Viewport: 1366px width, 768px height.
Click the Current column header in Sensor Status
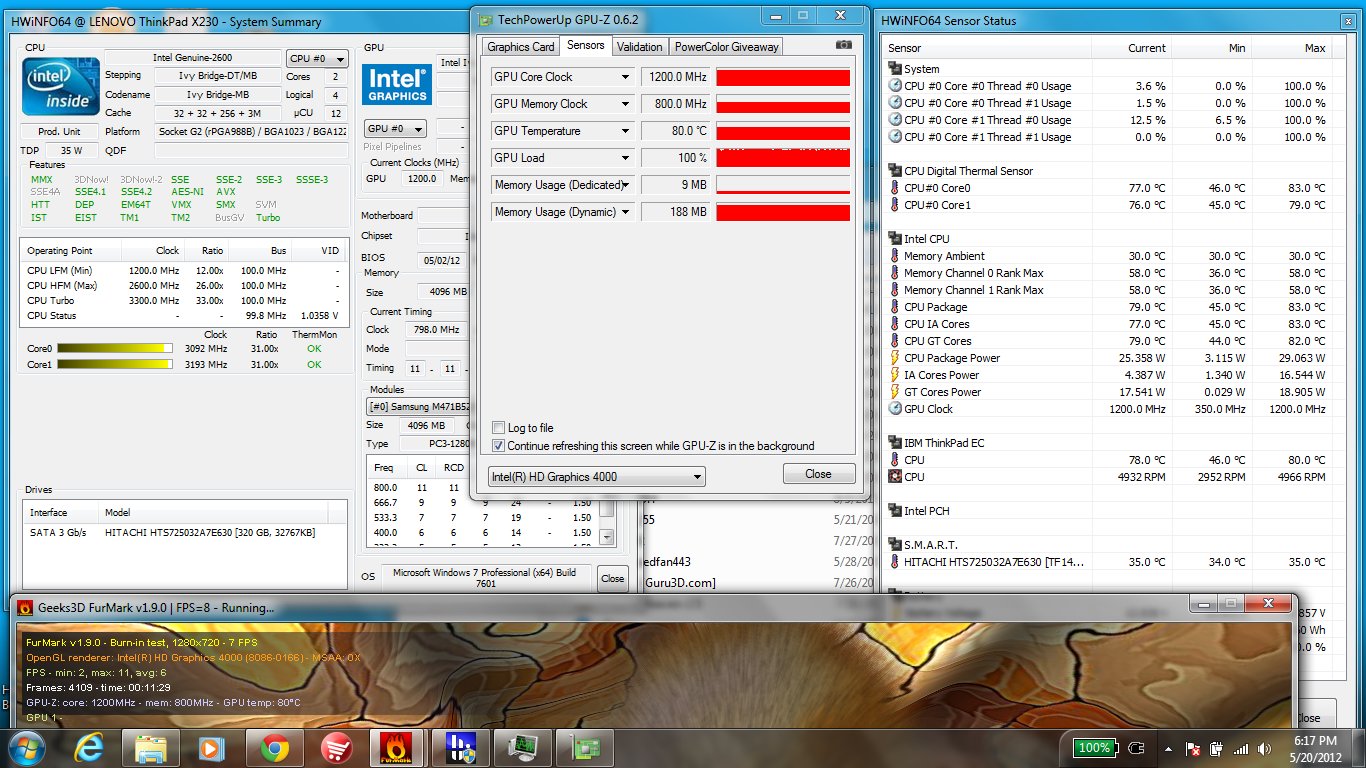coord(1132,48)
